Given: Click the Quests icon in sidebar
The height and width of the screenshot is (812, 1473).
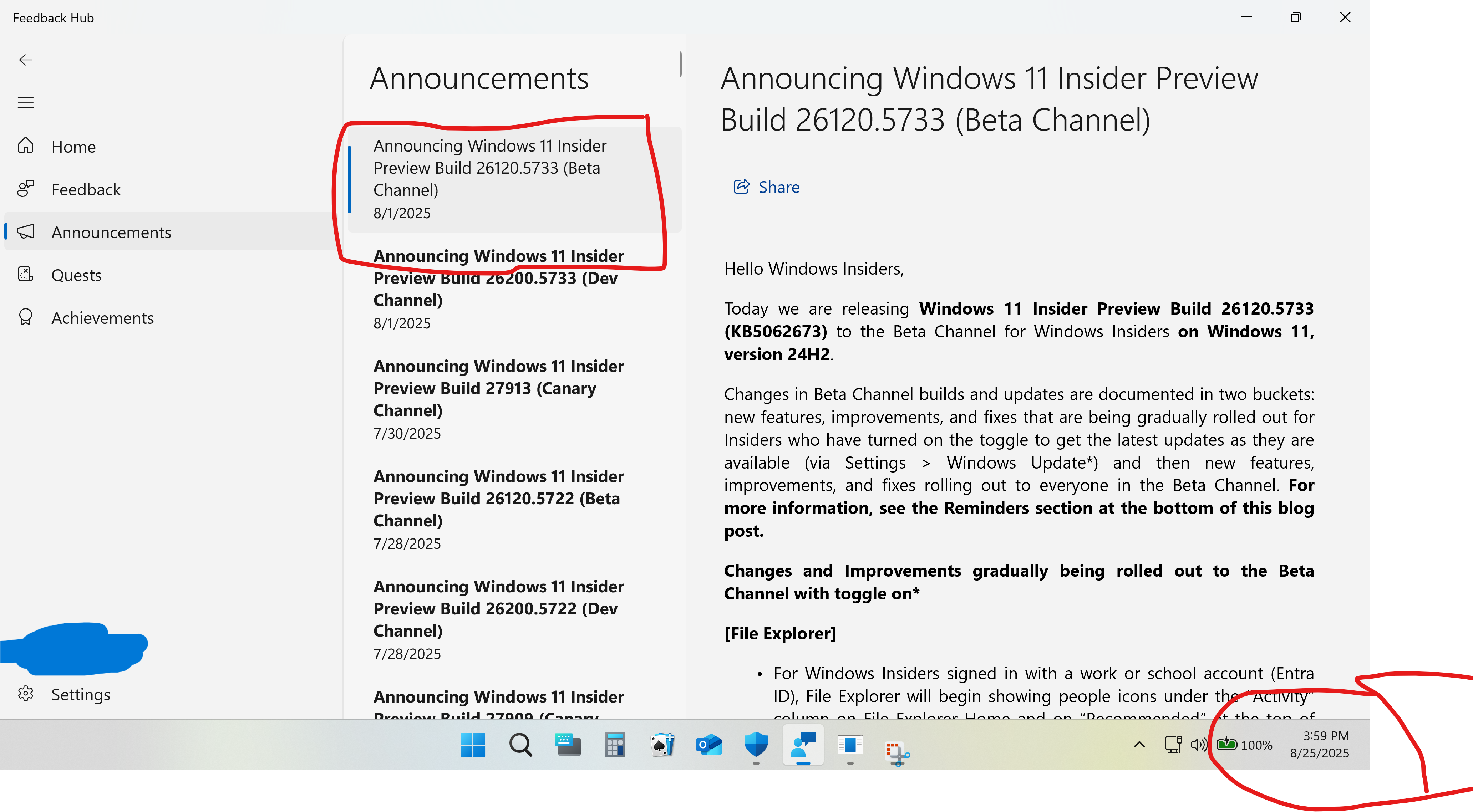Looking at the screenshot, I should 26,275.
